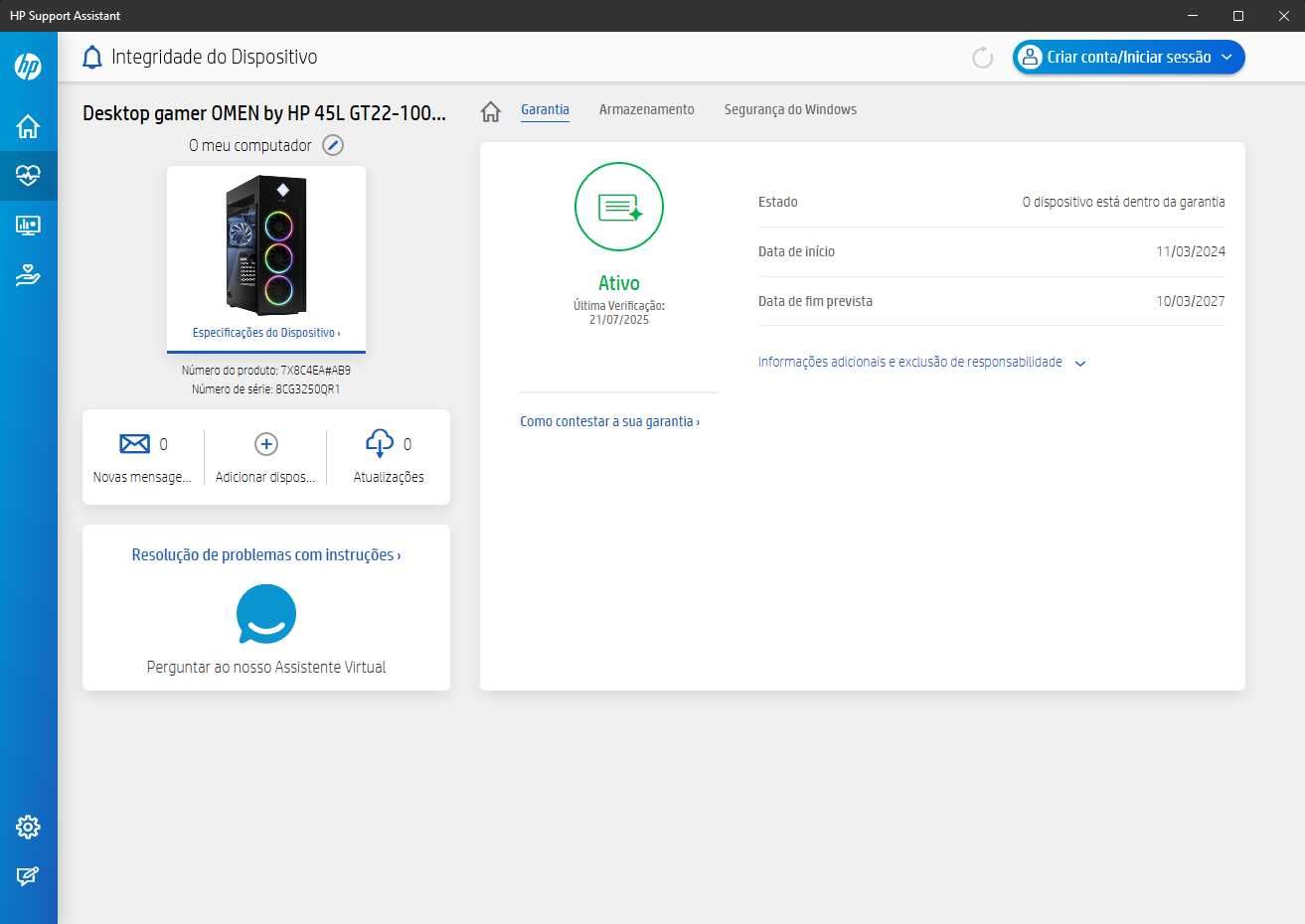Switch to the Segurança do Windows tab

coord(790,109)
